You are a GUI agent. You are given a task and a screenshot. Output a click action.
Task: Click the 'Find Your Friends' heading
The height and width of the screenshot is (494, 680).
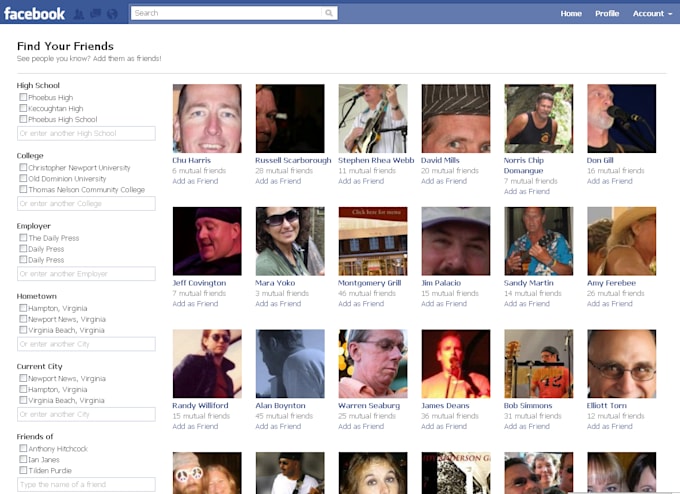point(65,46)
